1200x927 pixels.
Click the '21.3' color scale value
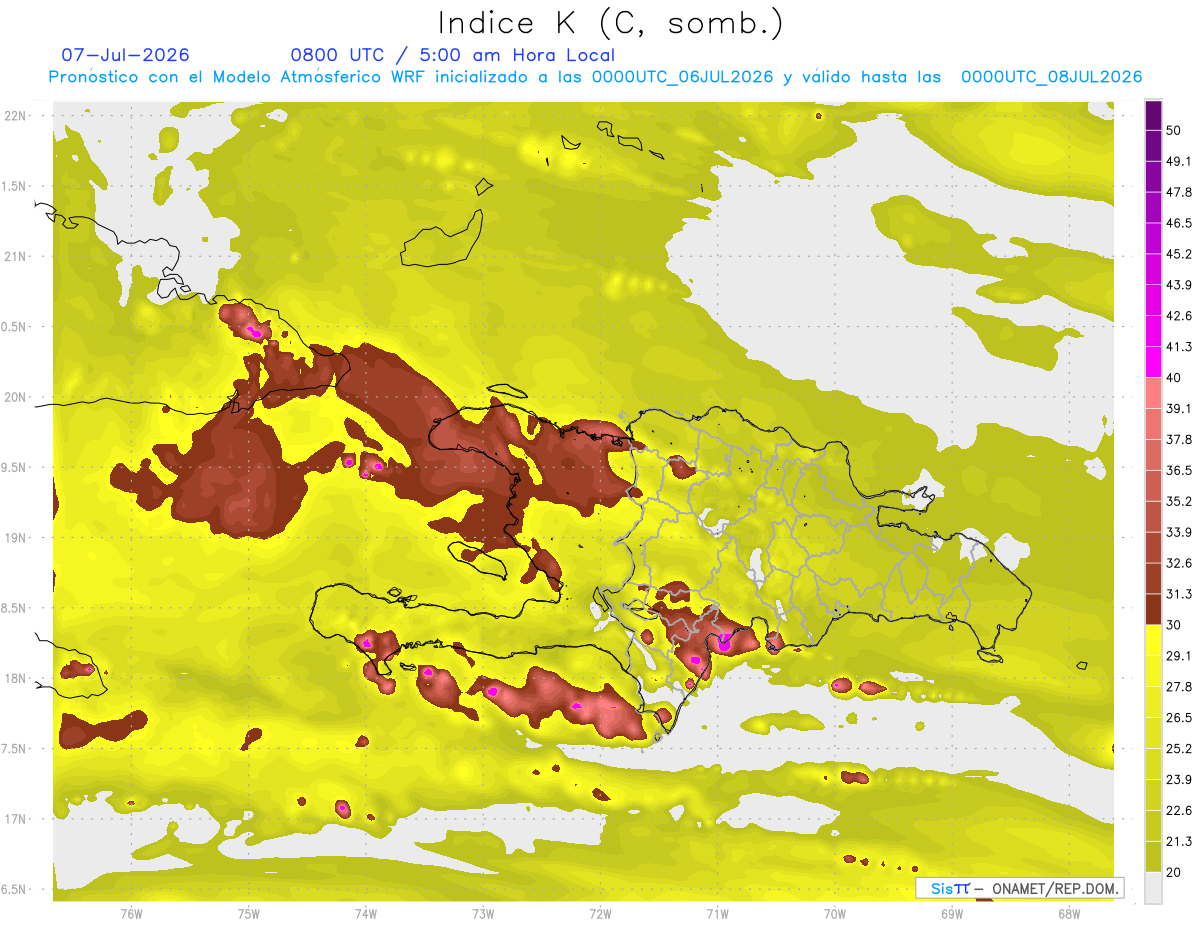tap(1178, 842)
